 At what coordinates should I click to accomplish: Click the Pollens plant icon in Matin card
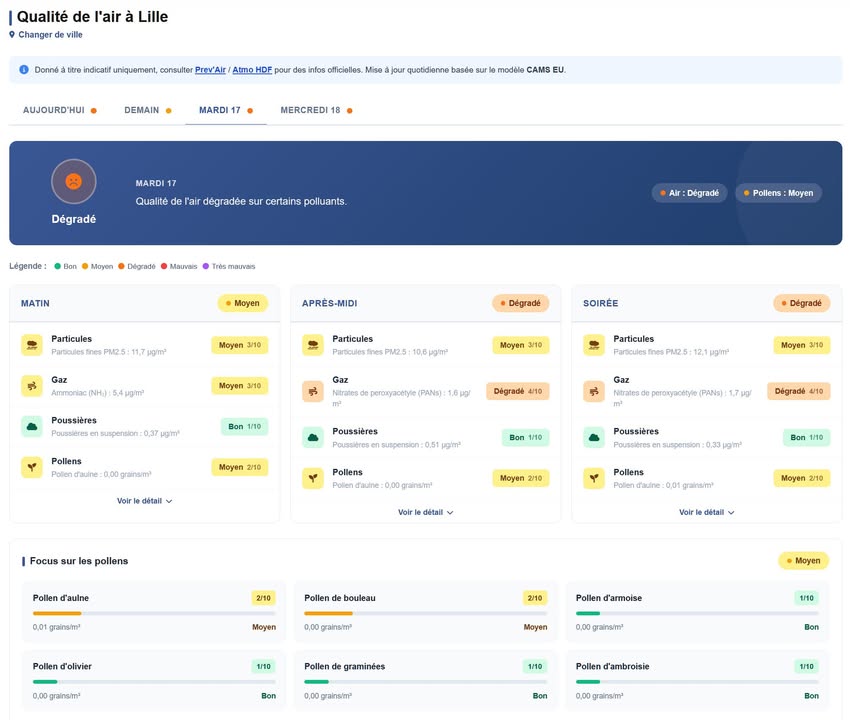pyautogui.click(x=32, y=477)
